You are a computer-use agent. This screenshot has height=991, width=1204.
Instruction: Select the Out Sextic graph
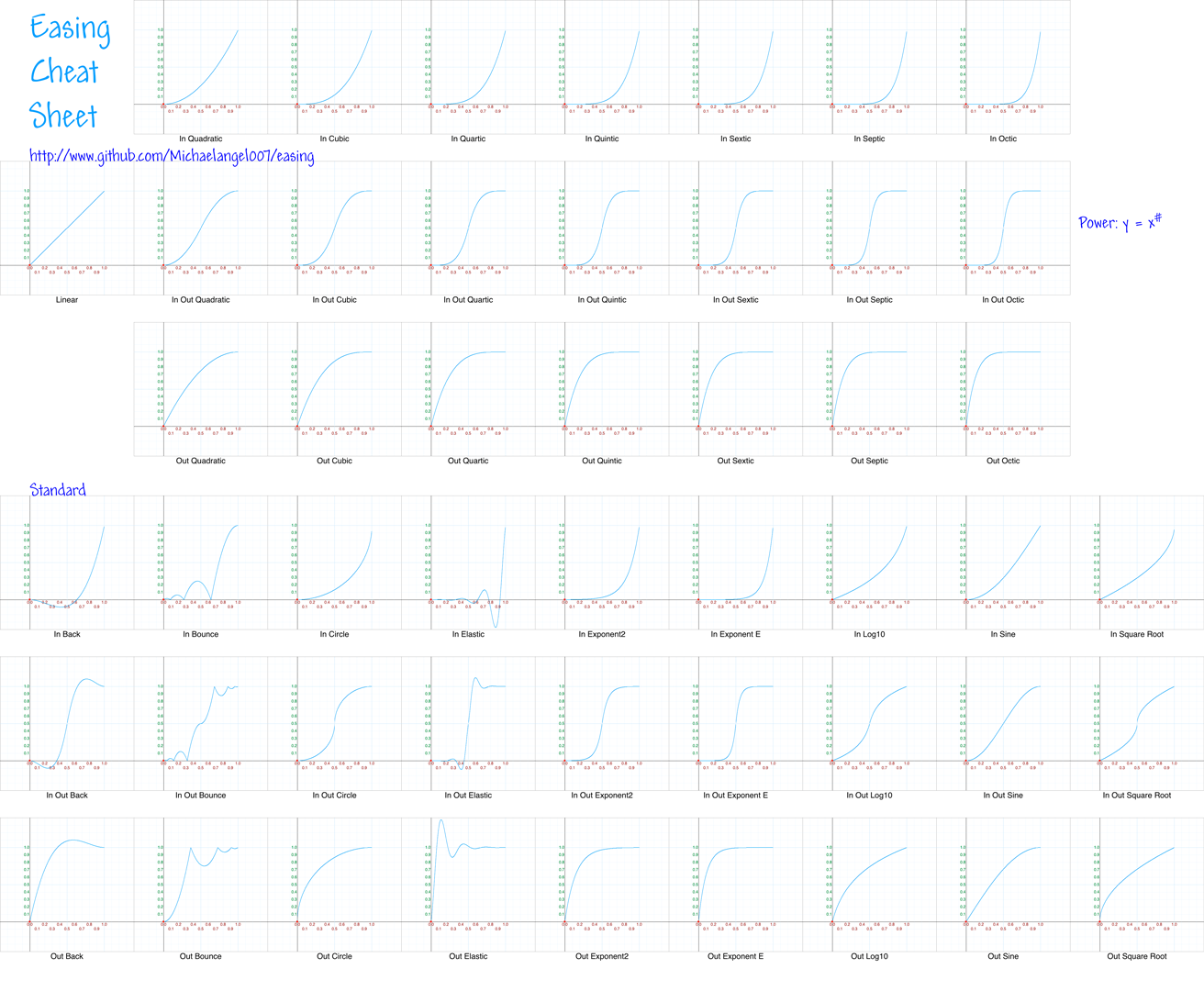tap(736, 389)
